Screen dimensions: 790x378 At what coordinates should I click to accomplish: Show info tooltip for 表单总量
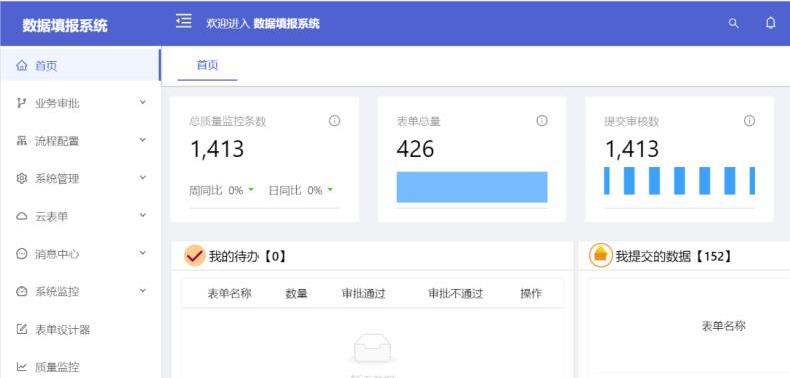542,121
